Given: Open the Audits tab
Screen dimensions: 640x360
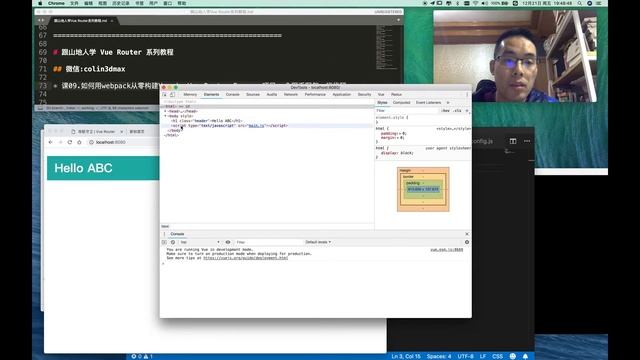Looking at the screenshot, I should [272, 94].
